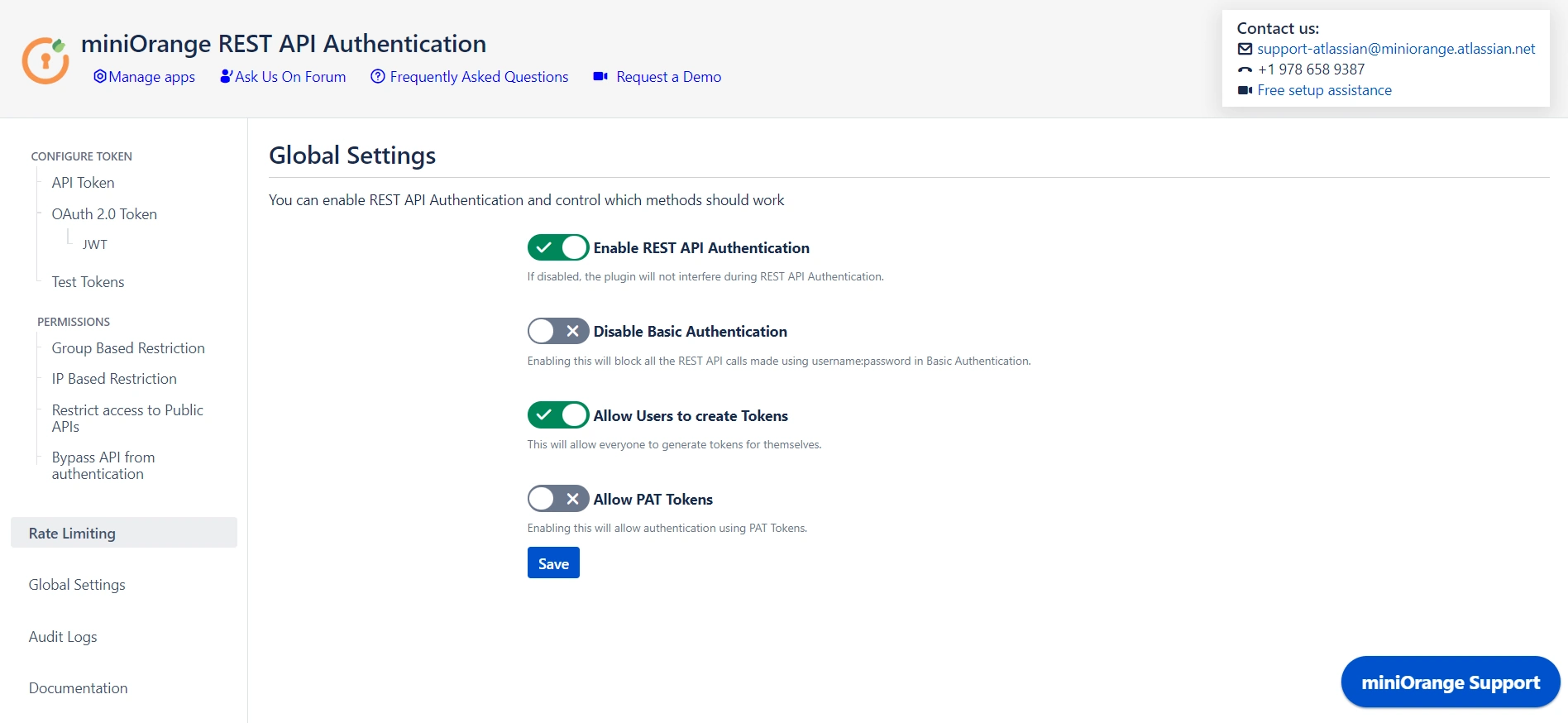This screenshot has height=723, width=1568.
Task: Open the Manage apps link
Action: tap(151, 77)
